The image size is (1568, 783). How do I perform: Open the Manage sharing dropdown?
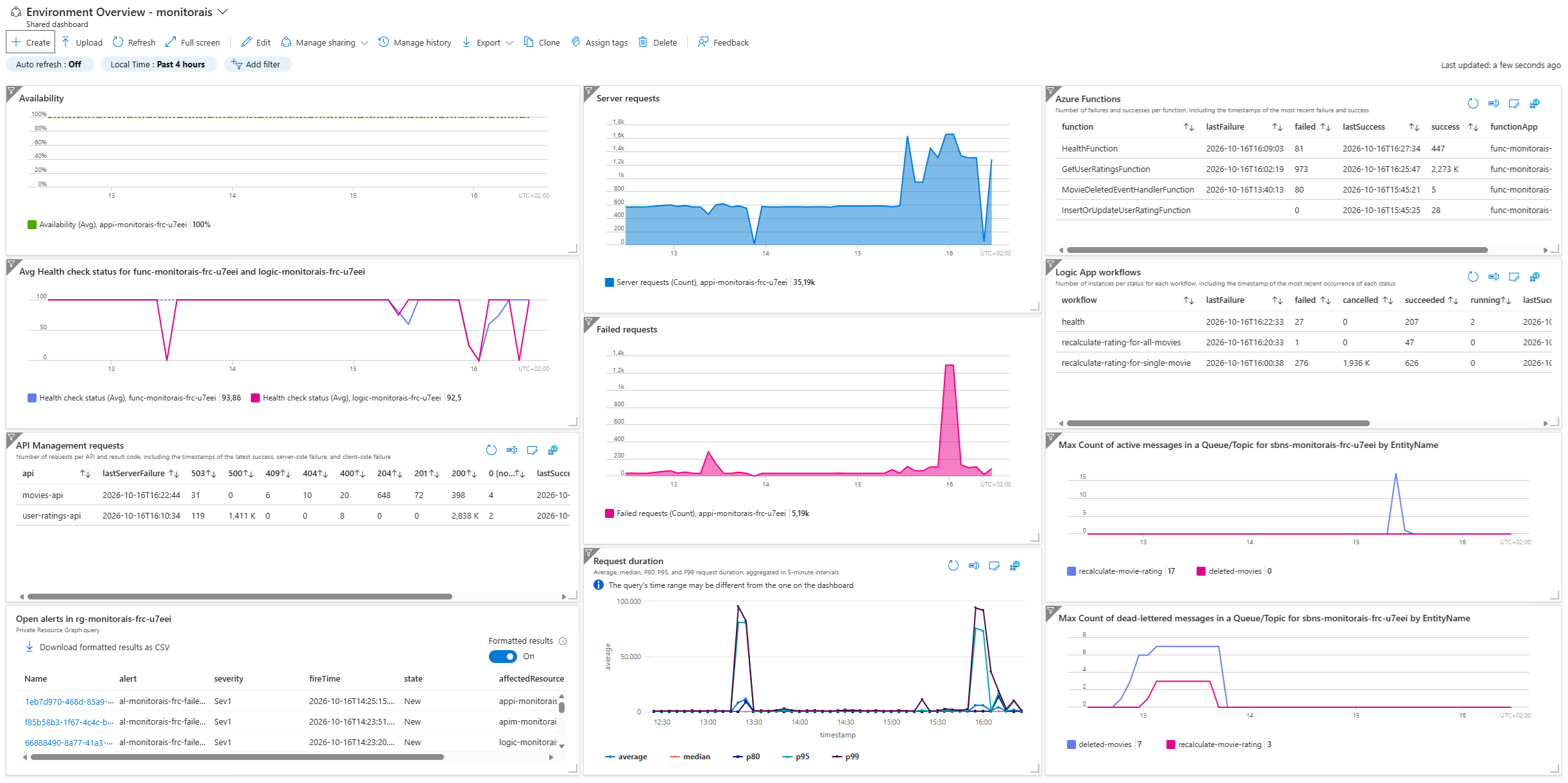(325, 42)
